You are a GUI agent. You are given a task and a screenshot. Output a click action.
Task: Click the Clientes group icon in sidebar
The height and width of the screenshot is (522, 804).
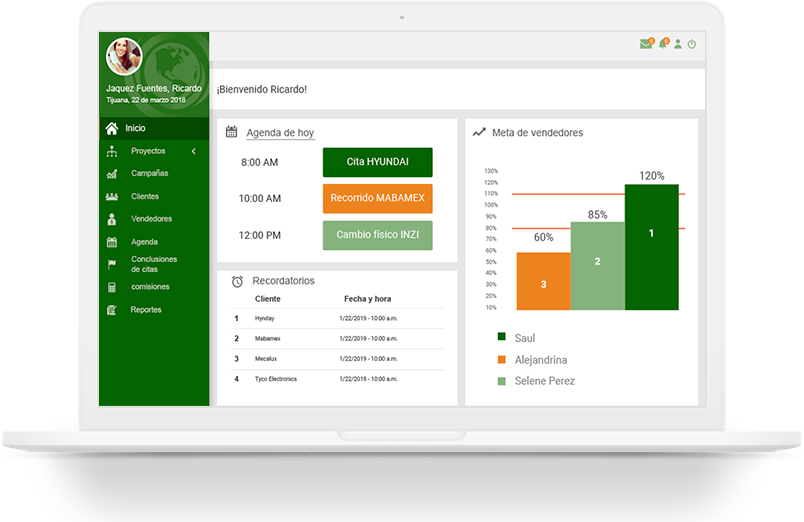[x=112, y=197]
